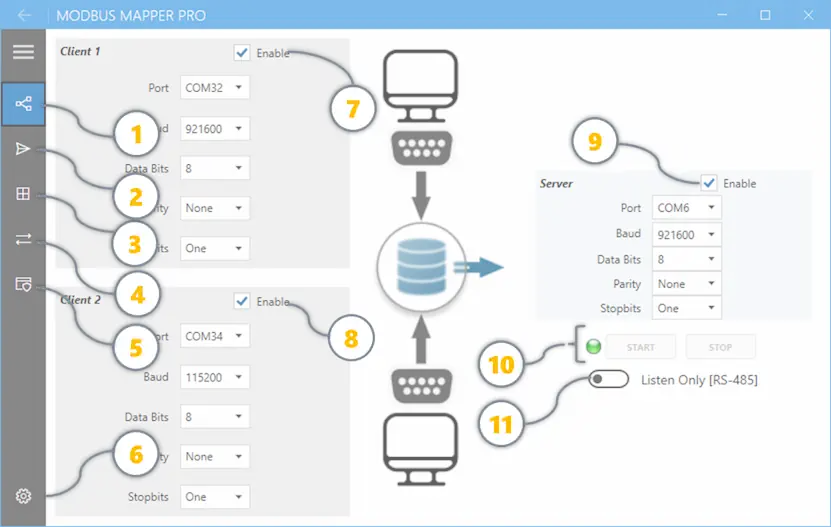
Task: Open Server Parity None dropdown
Action: [686, 284]
